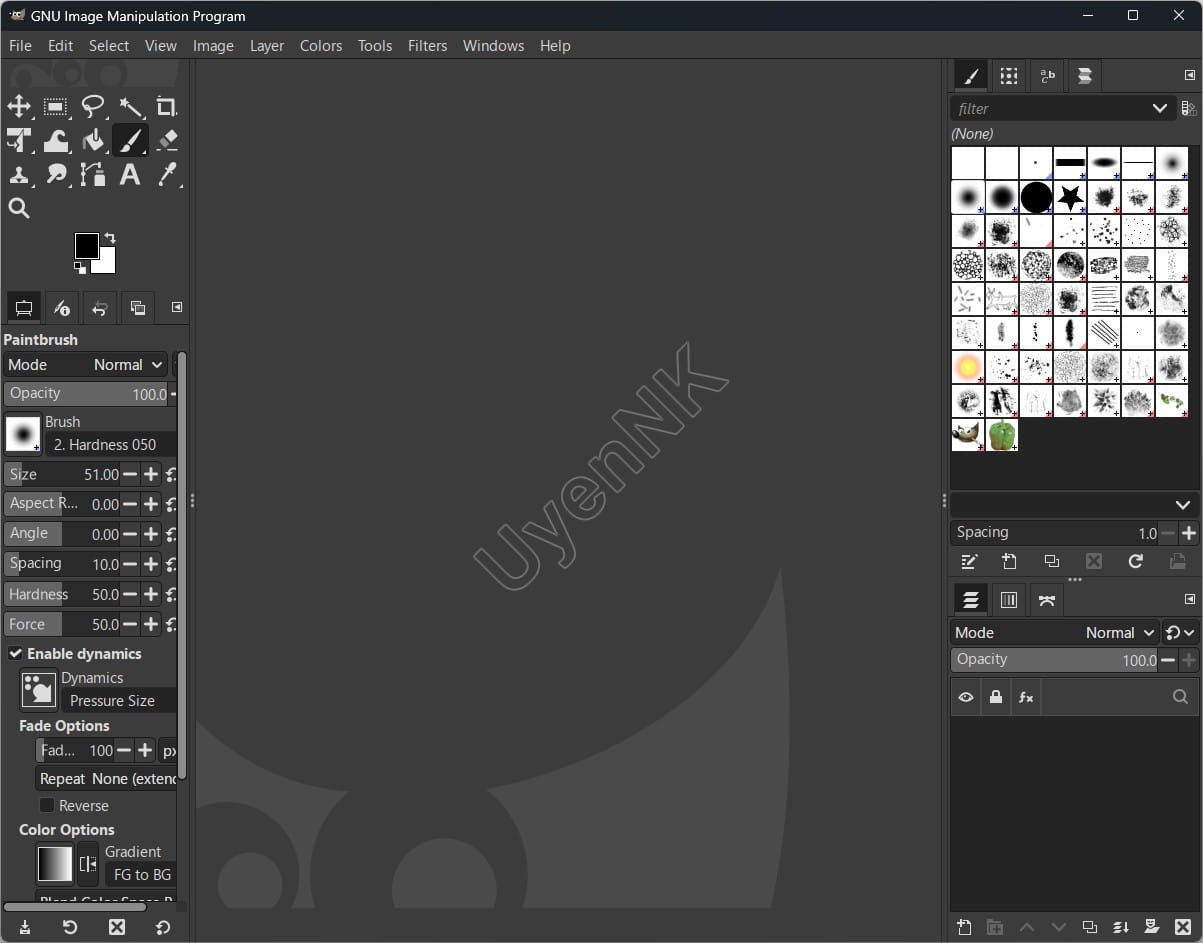This screenshot has width=1203, height=943.
Task: Open the Repeat None dropdown
Action: tap(106, 779)
